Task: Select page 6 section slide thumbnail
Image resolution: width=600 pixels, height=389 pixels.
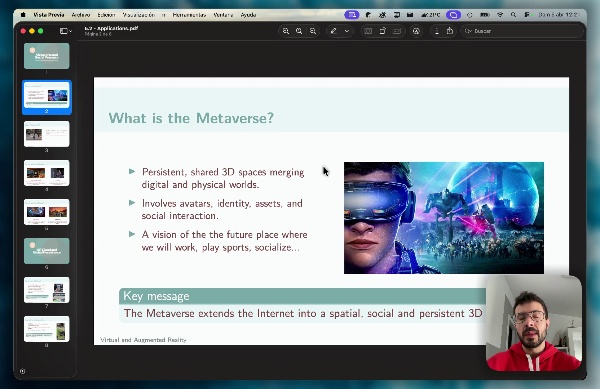Action: coord(47,251)
